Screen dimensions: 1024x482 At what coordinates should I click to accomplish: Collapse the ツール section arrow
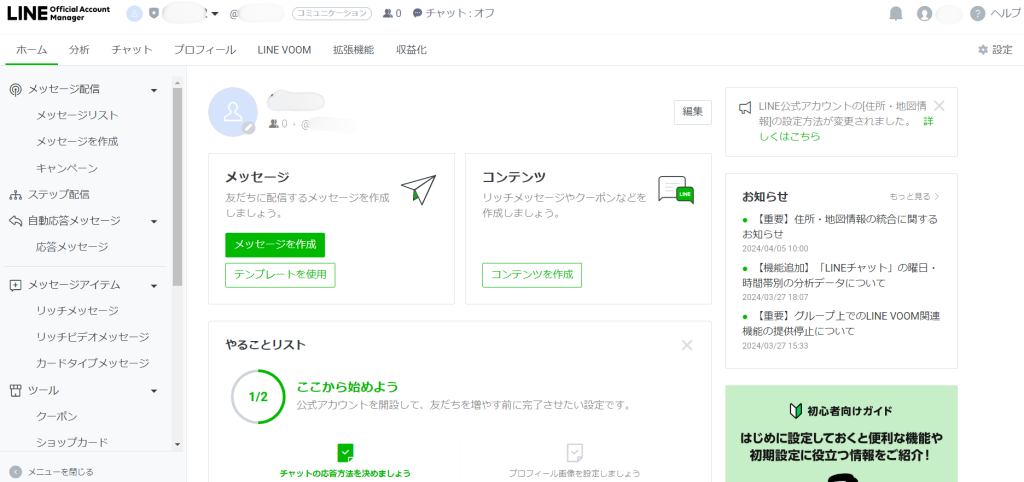[154, 391]
